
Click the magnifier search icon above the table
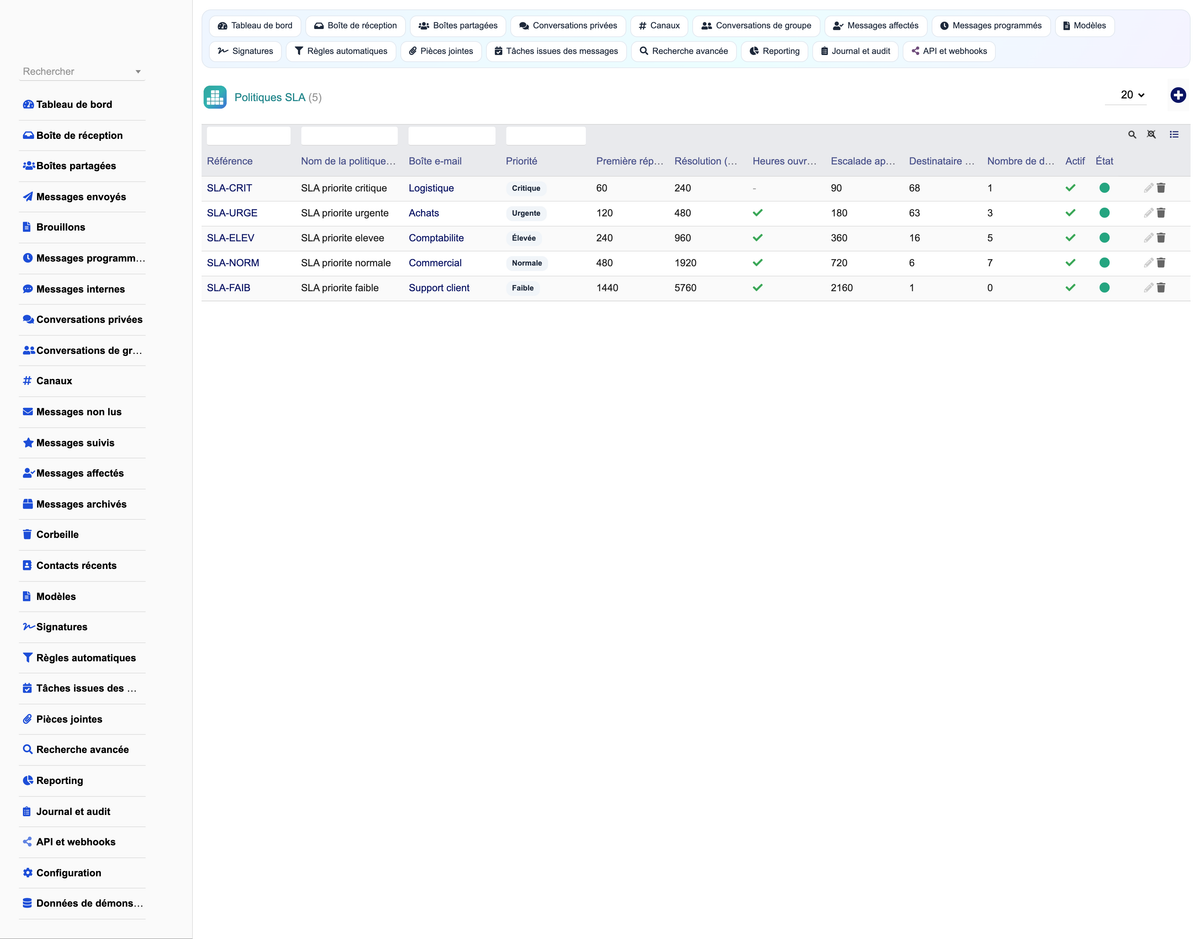coord(1132,135)
